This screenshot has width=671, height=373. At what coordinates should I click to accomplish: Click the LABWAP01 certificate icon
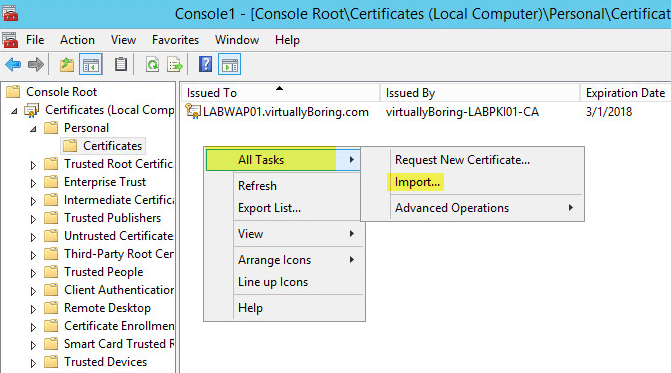[x=193, y=111]
